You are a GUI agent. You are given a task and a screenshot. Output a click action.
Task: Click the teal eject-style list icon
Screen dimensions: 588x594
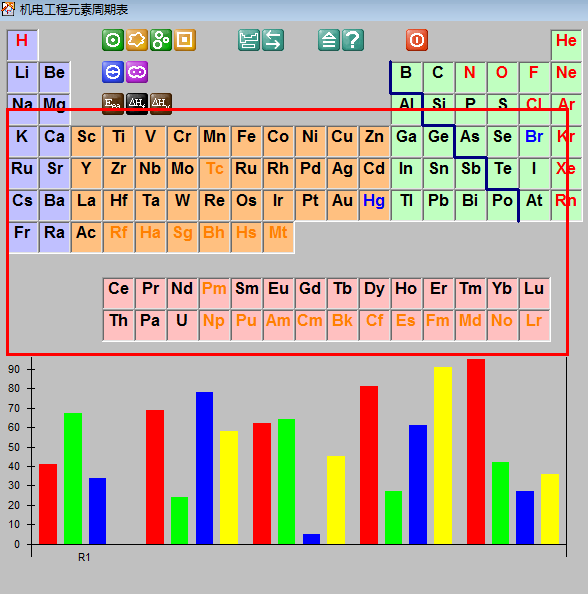[x=329, y=40]
